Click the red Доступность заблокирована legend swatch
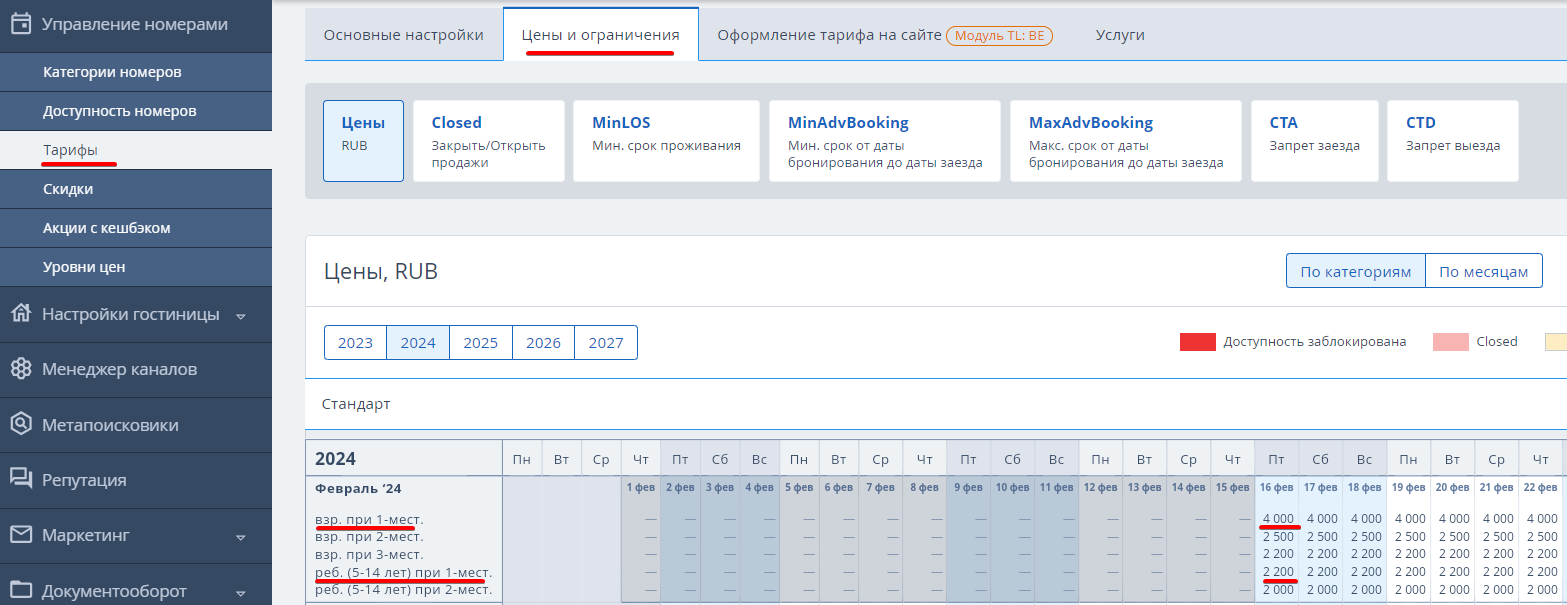 1197,342
